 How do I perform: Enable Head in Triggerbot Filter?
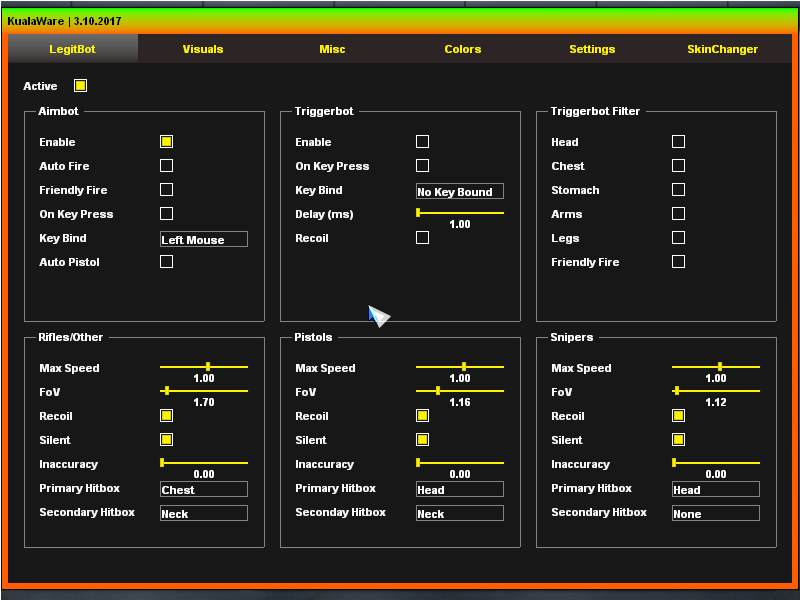pyautogui.click(x=678, y=142)
